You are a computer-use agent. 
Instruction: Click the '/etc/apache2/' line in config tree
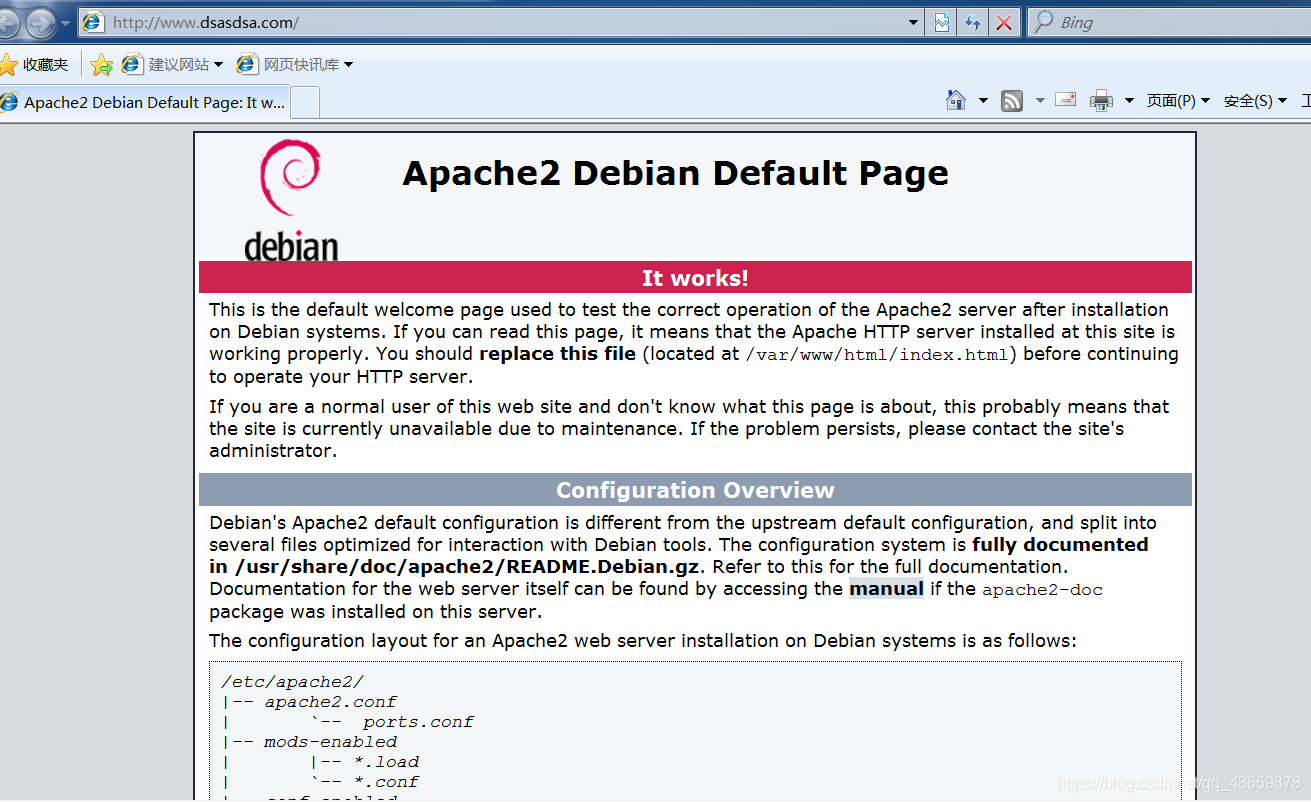click(x=292, y=682)
